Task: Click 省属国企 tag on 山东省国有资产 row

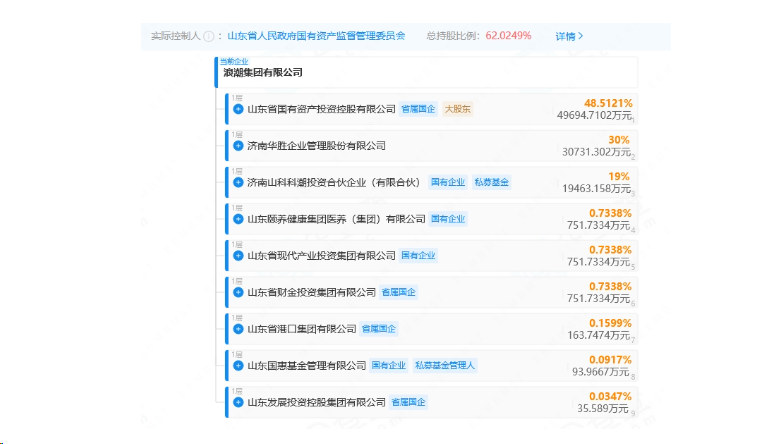Action: click(418, 109)
